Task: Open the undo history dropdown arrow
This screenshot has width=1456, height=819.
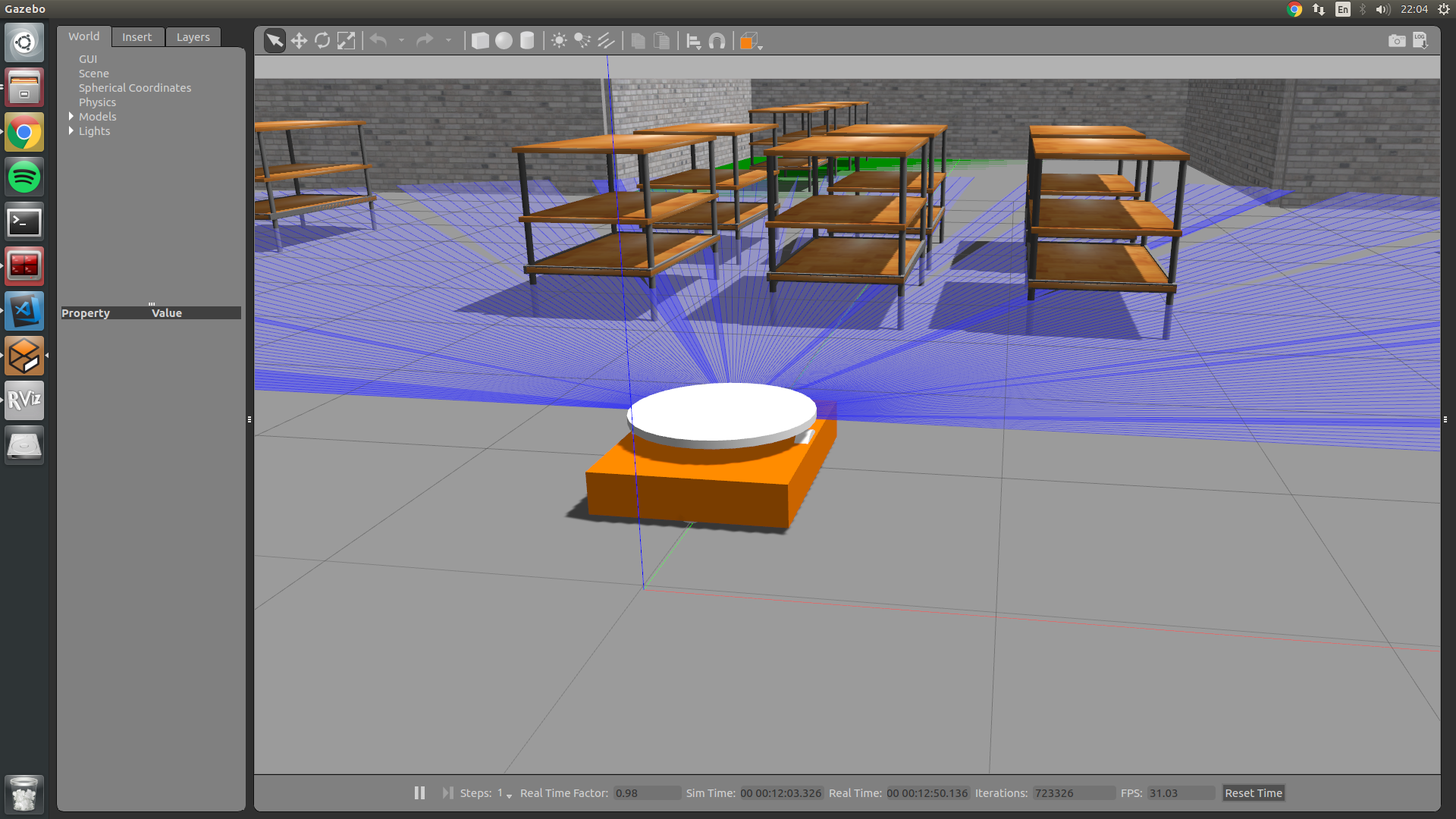Action: tap(401, 41)
